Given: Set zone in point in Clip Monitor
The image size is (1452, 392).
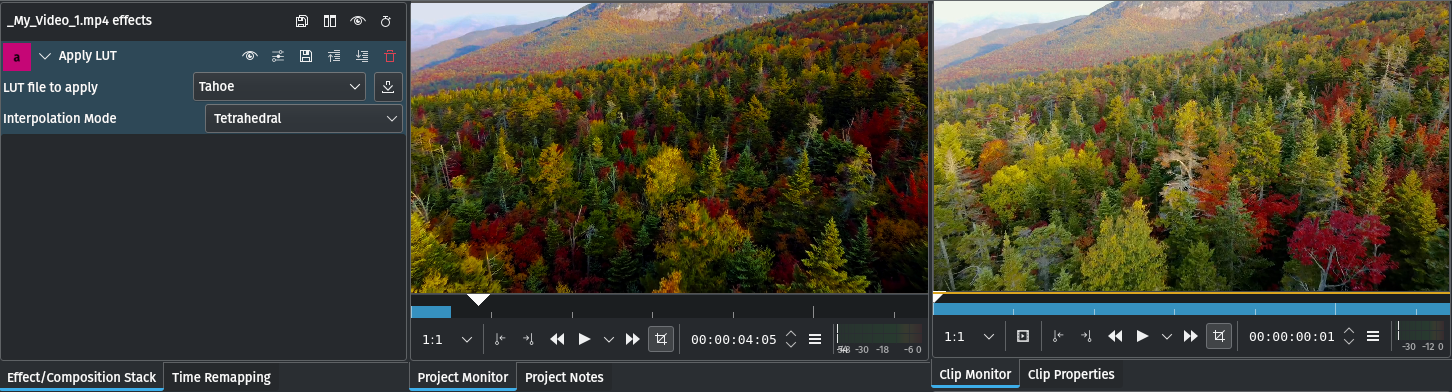Looking at the screenshot, I should click(1059, 337).
